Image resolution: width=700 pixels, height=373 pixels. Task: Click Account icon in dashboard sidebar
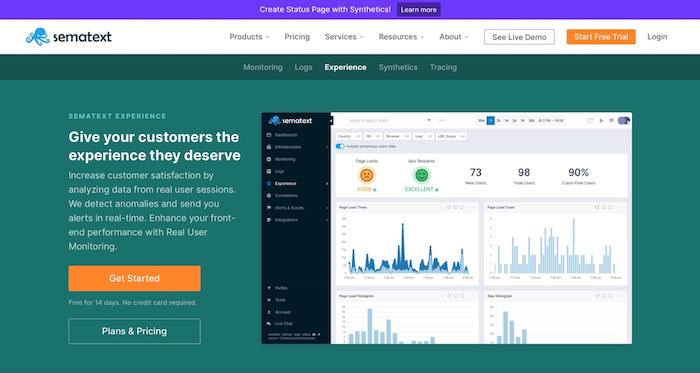click(269, 312)
